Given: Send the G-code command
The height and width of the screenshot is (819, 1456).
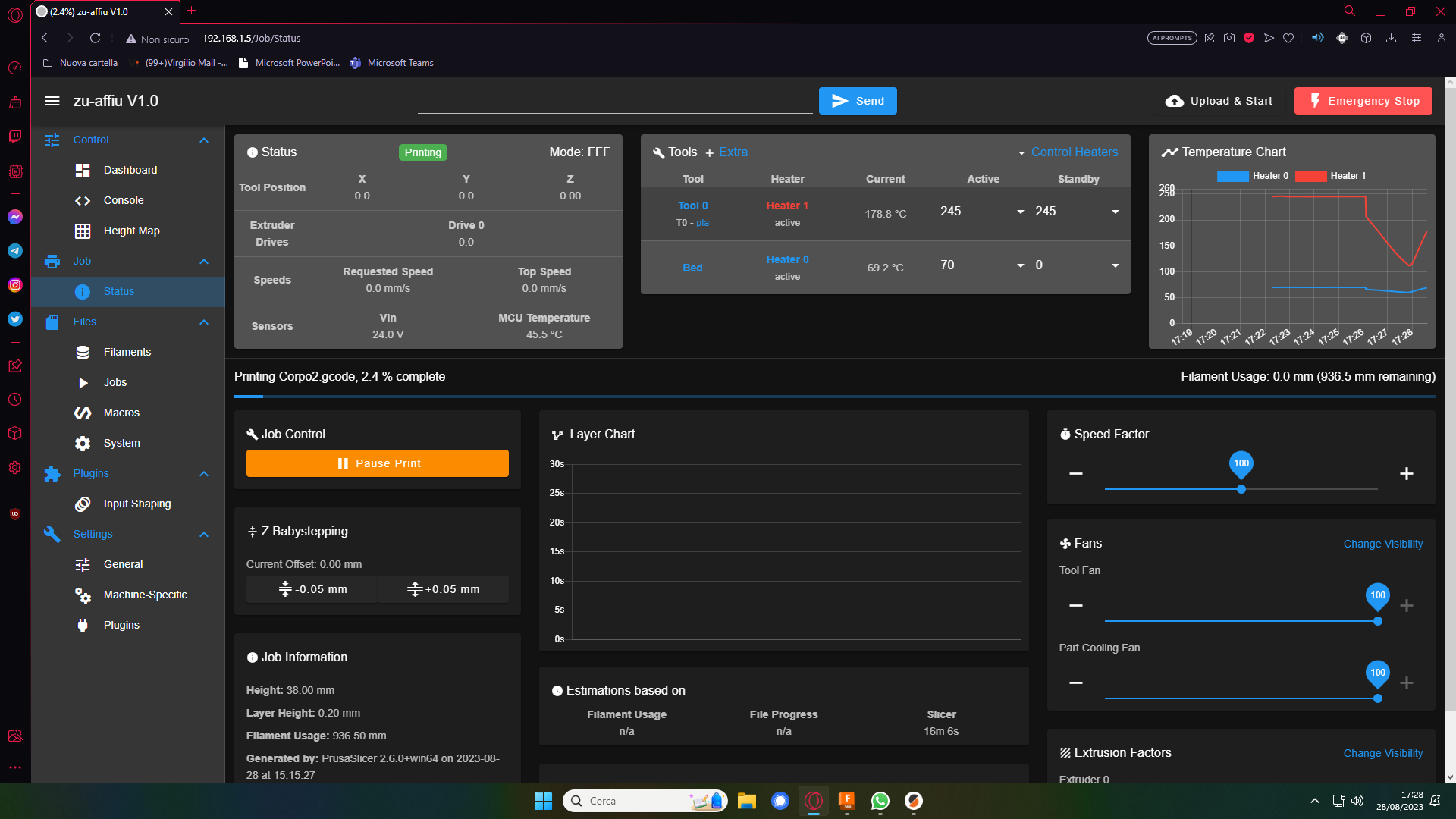Looking at the screenshot, I should click(858, 101).
